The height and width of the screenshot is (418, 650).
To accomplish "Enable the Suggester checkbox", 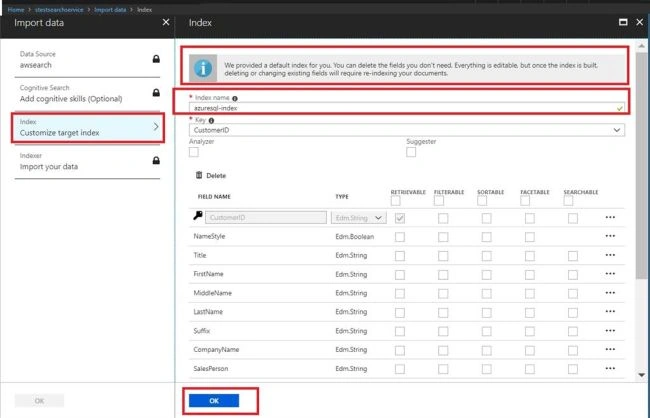I will point(411,152).
